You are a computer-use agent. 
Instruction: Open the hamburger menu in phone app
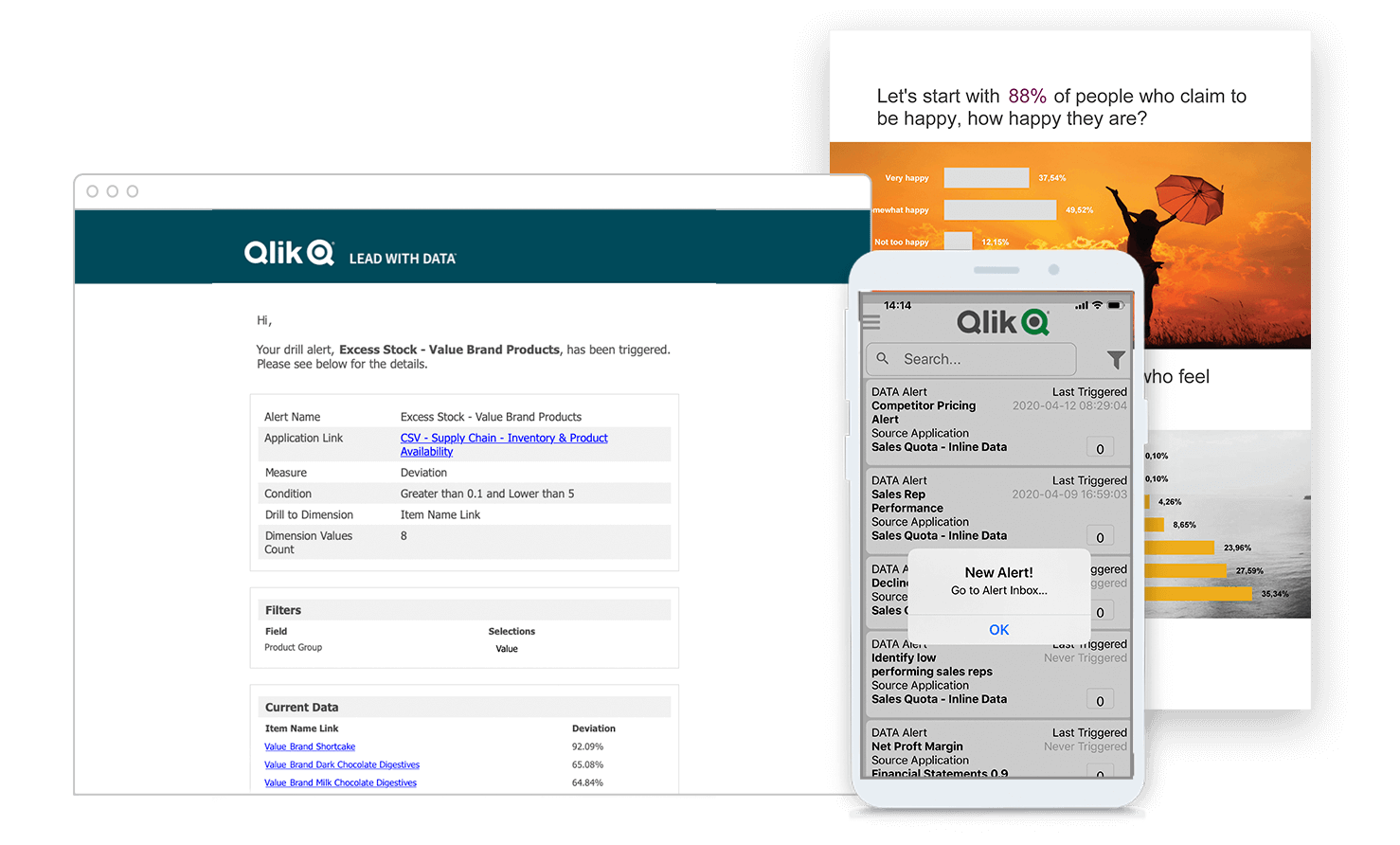click(x=871, y=322)
